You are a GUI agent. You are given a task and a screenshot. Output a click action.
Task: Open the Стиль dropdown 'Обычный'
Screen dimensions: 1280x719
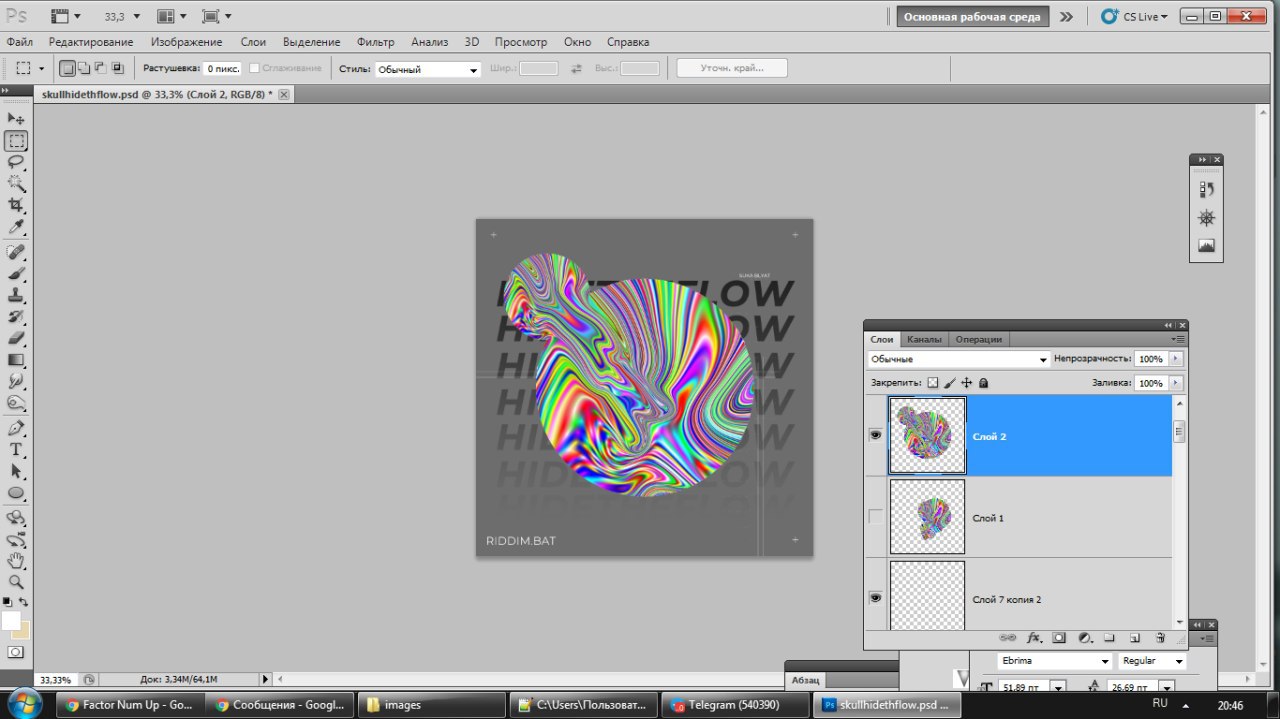click(x=428, y=69)
